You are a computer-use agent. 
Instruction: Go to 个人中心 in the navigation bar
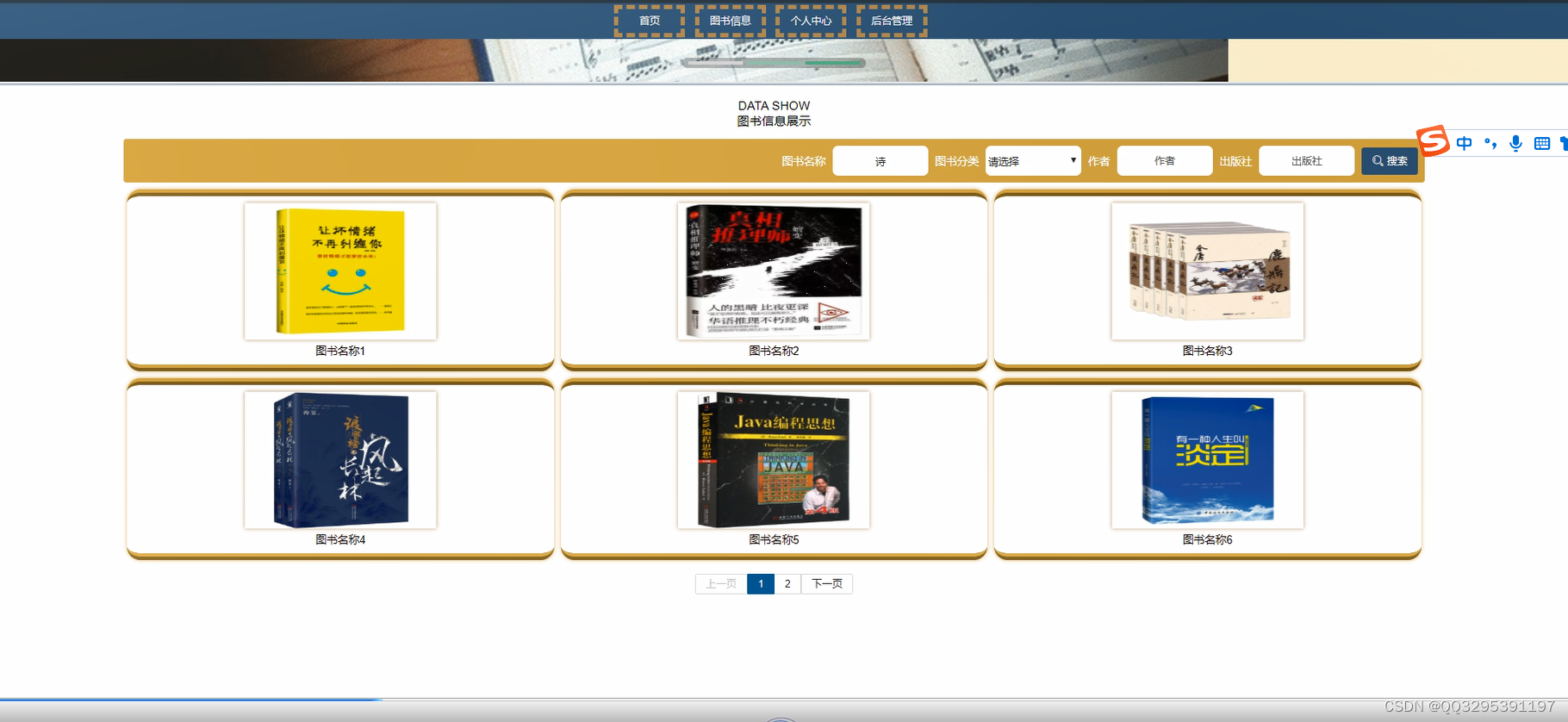point(811,21)
